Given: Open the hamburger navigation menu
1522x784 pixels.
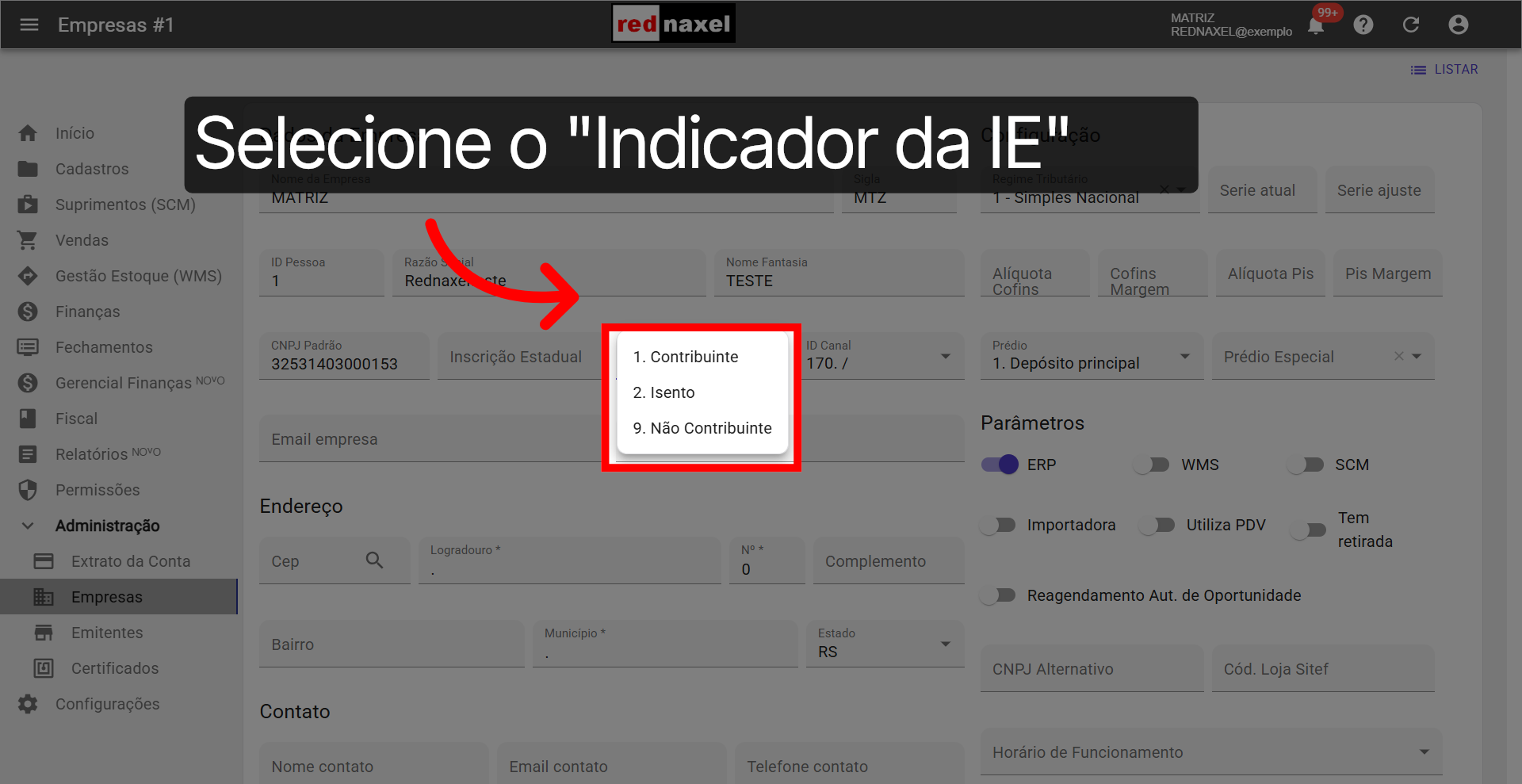Looking at the screenshot, I should tap(29, 25).
